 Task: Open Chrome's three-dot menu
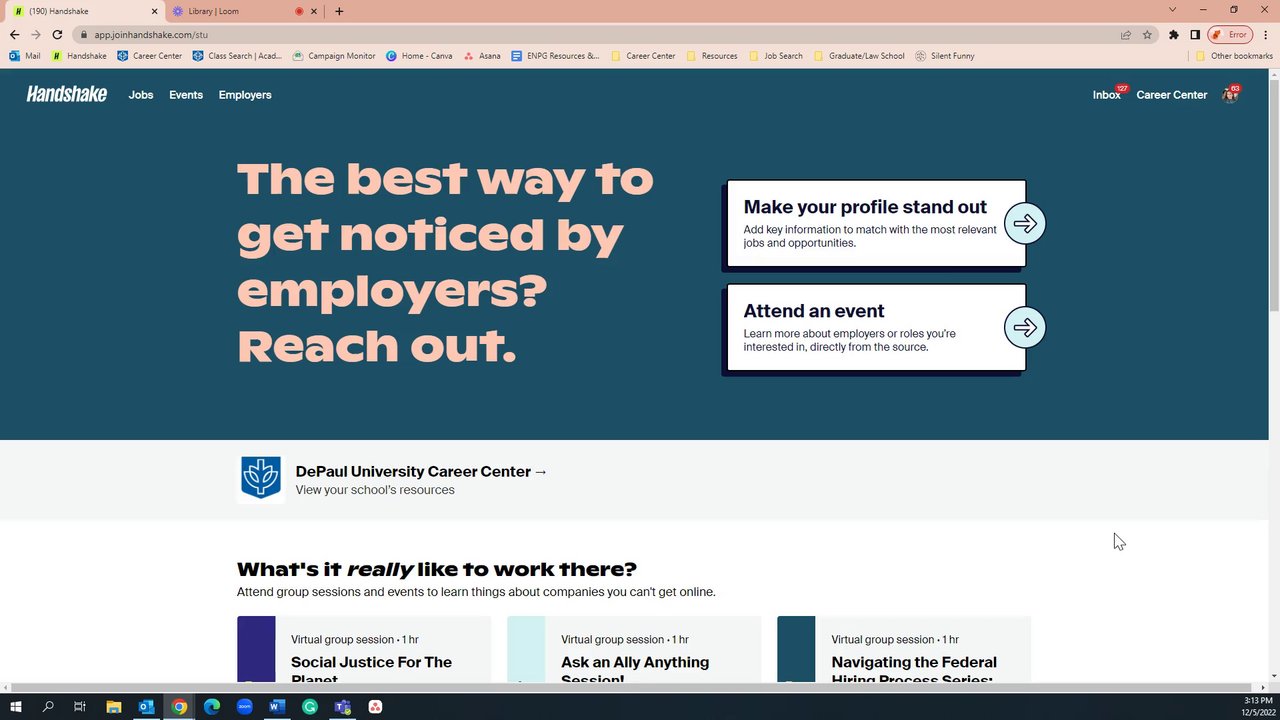1266,34
